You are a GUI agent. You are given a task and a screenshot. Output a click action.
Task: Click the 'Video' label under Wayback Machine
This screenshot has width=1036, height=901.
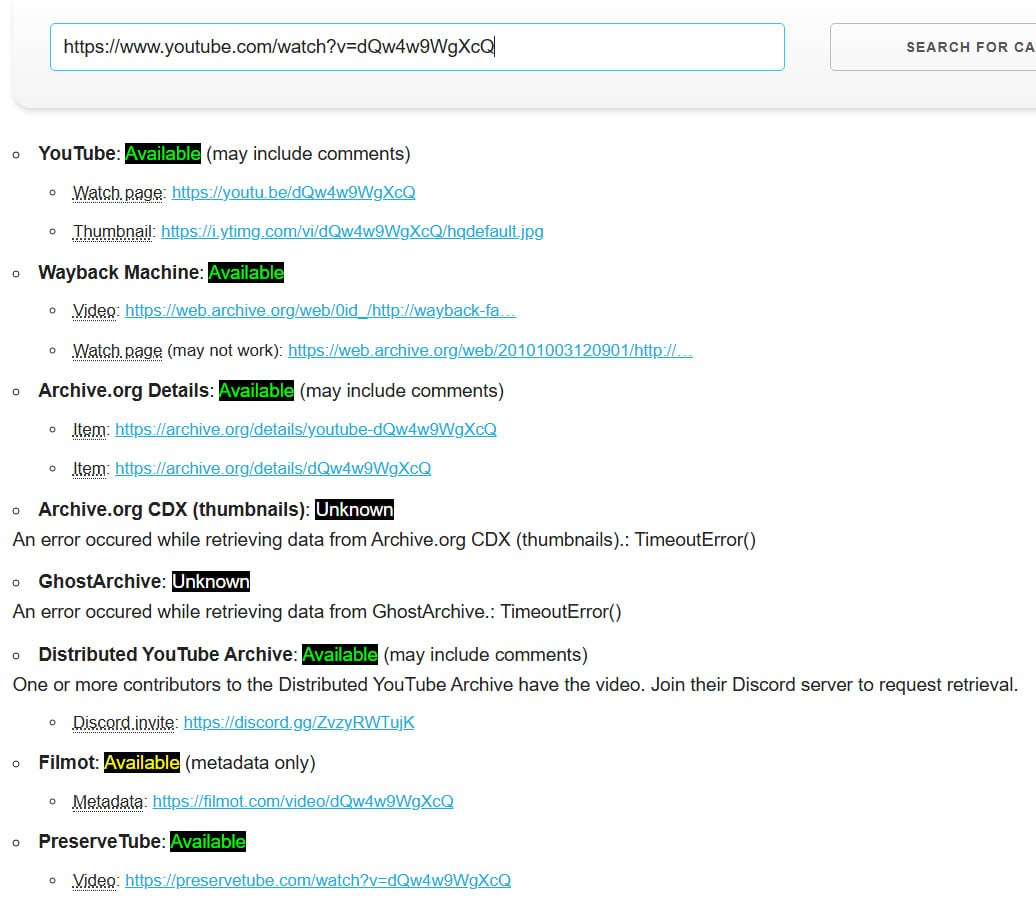tap(94, 311)
